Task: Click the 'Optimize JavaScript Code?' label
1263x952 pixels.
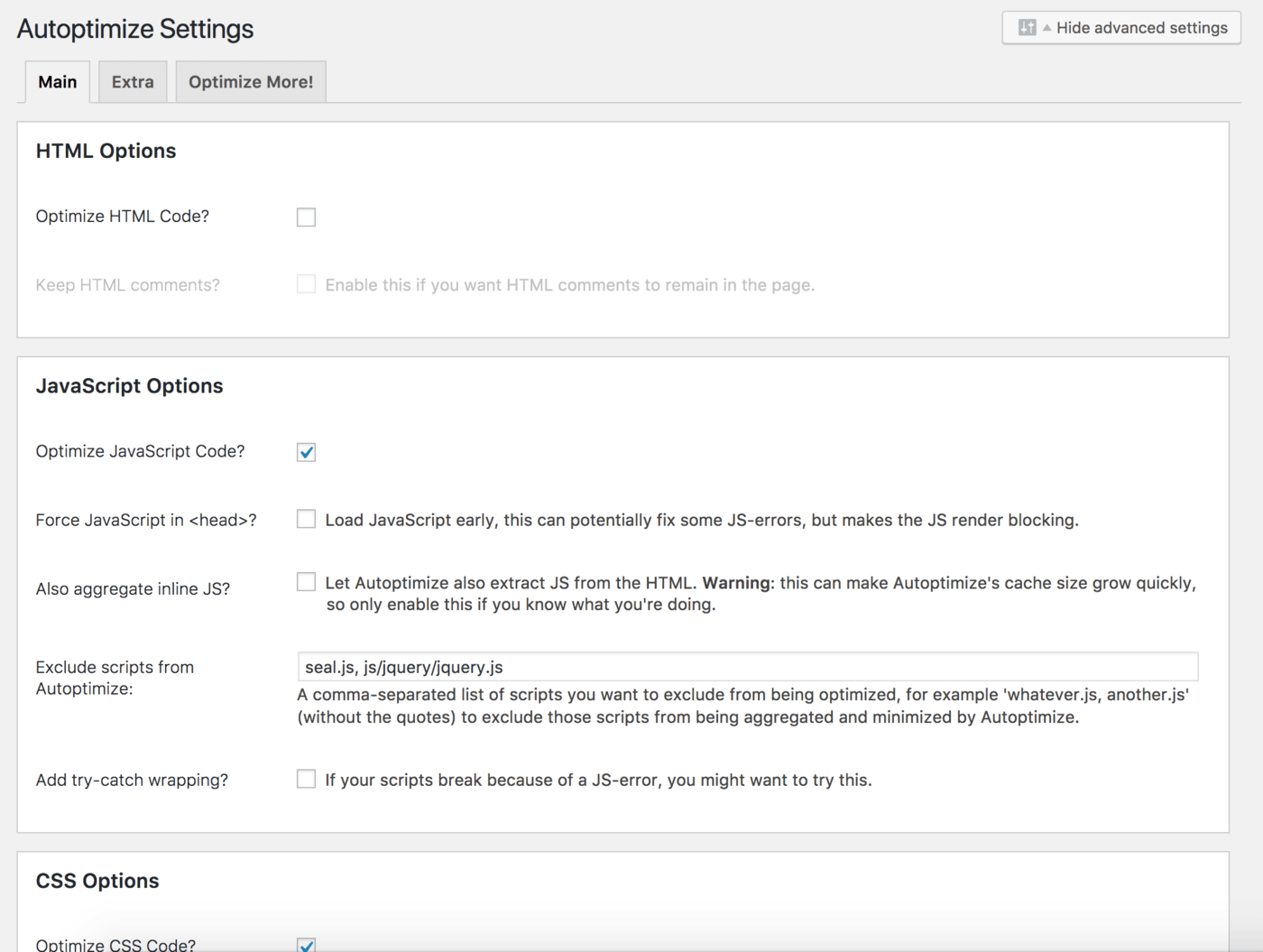Action: [140, 451]
